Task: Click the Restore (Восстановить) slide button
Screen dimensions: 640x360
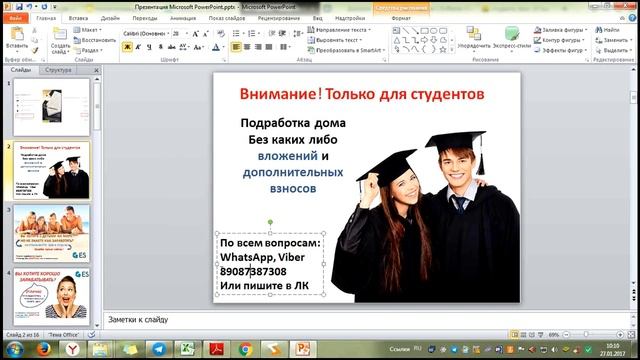Action: point(95,40)
